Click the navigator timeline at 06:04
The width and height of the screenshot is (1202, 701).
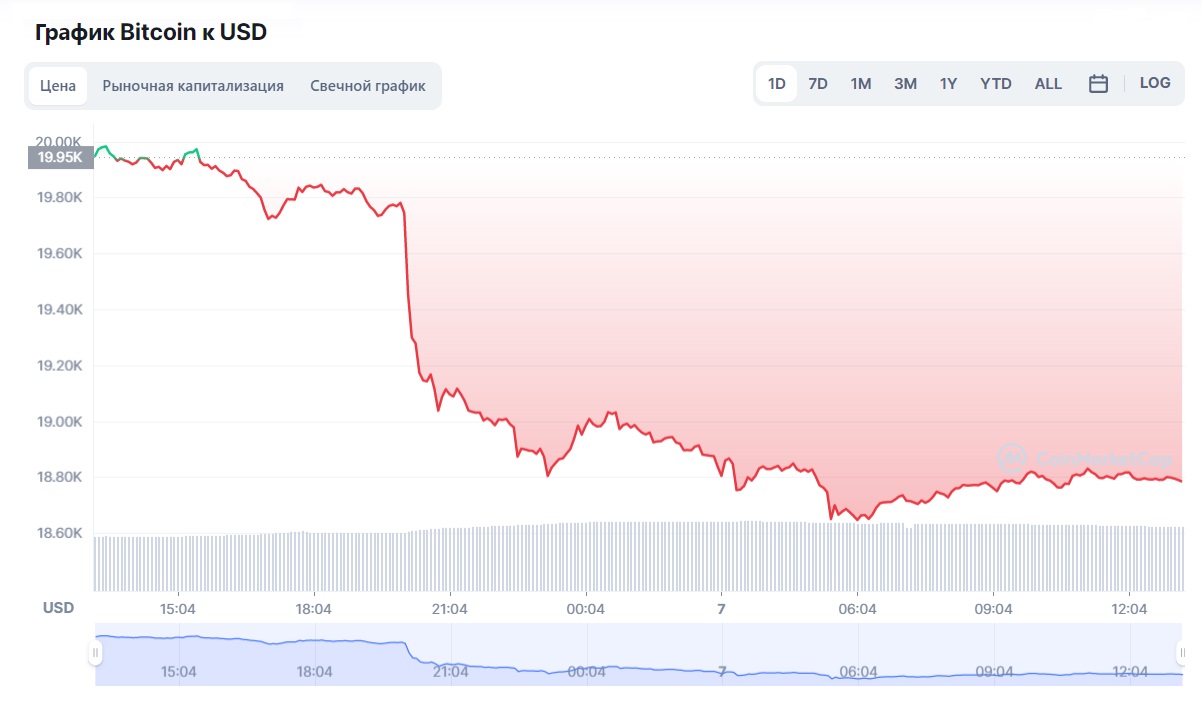(x=858, y=671)
